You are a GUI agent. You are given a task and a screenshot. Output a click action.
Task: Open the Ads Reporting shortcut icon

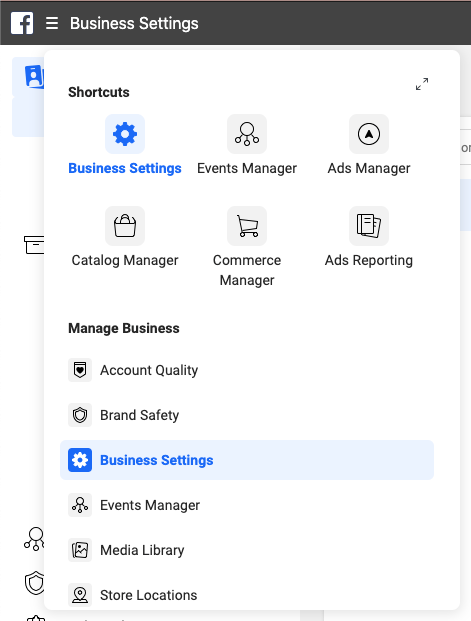click(x=369, y=226)
